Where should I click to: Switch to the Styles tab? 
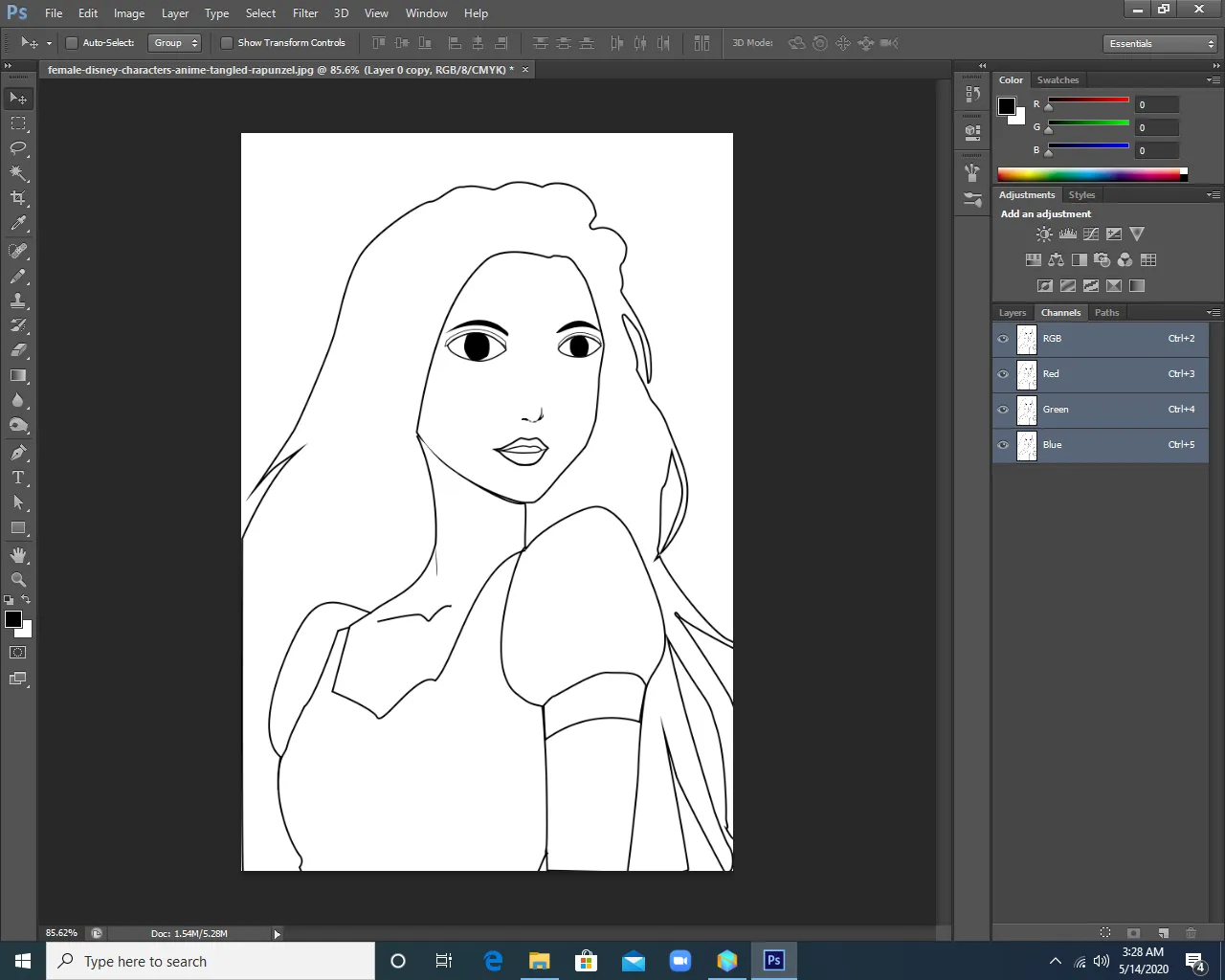[x=1081, y=195]
